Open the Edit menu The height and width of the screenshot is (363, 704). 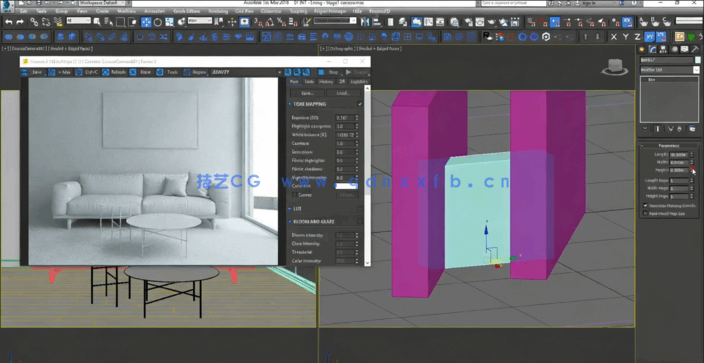coord(23,10)
